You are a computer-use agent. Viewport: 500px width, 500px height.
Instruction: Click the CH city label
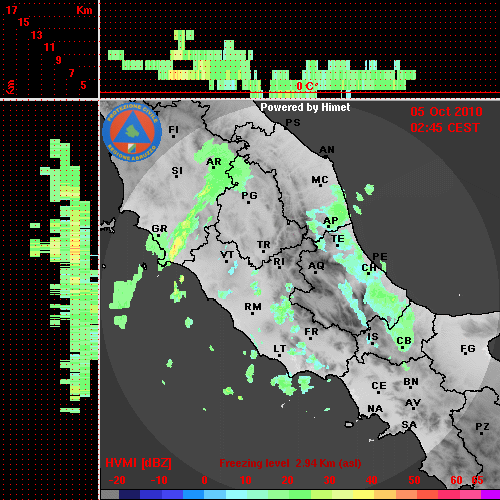pyautogui.click(x=369, y=268)
